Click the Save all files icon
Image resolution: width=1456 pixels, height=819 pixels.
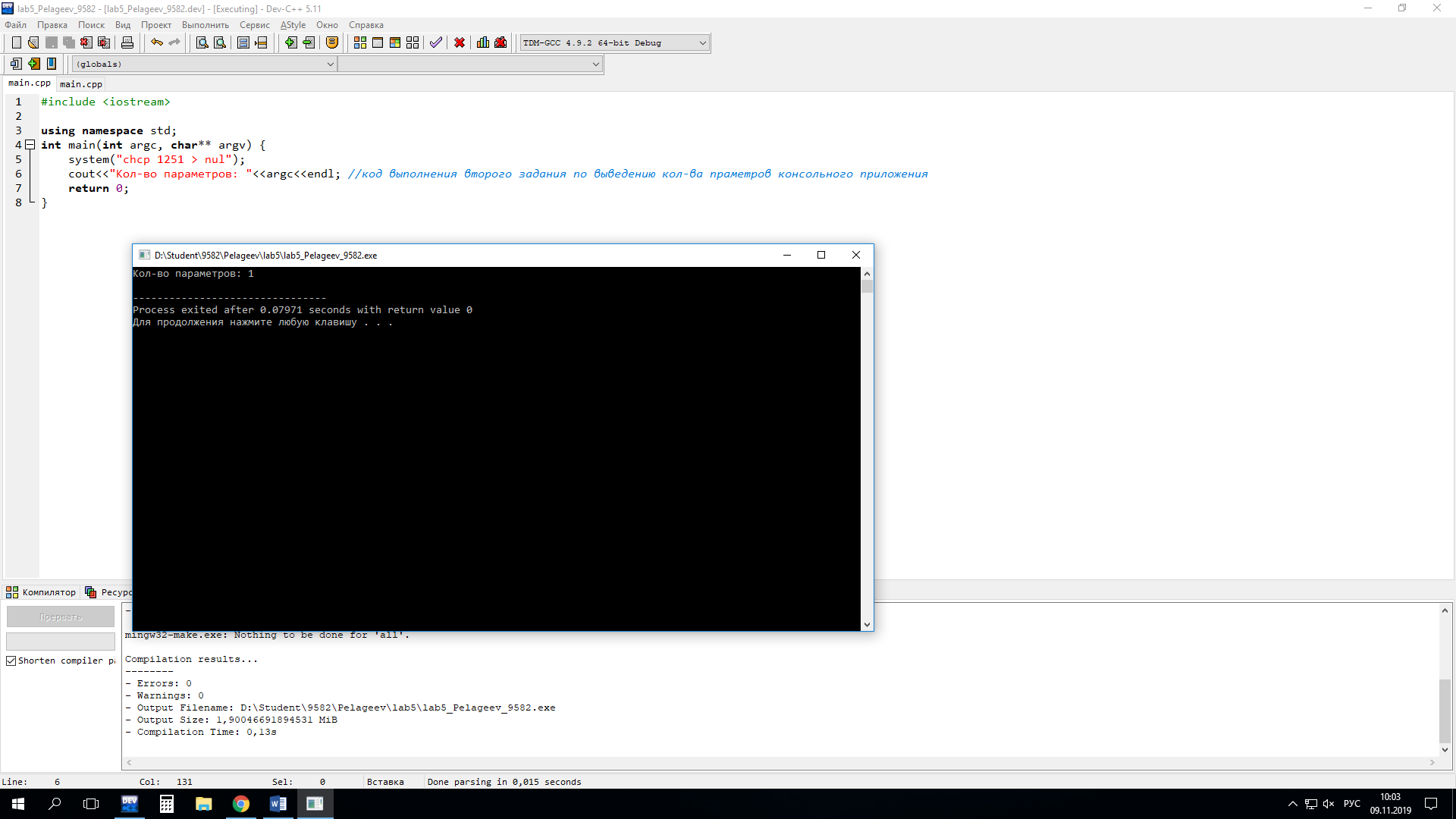tap(69, 43)
